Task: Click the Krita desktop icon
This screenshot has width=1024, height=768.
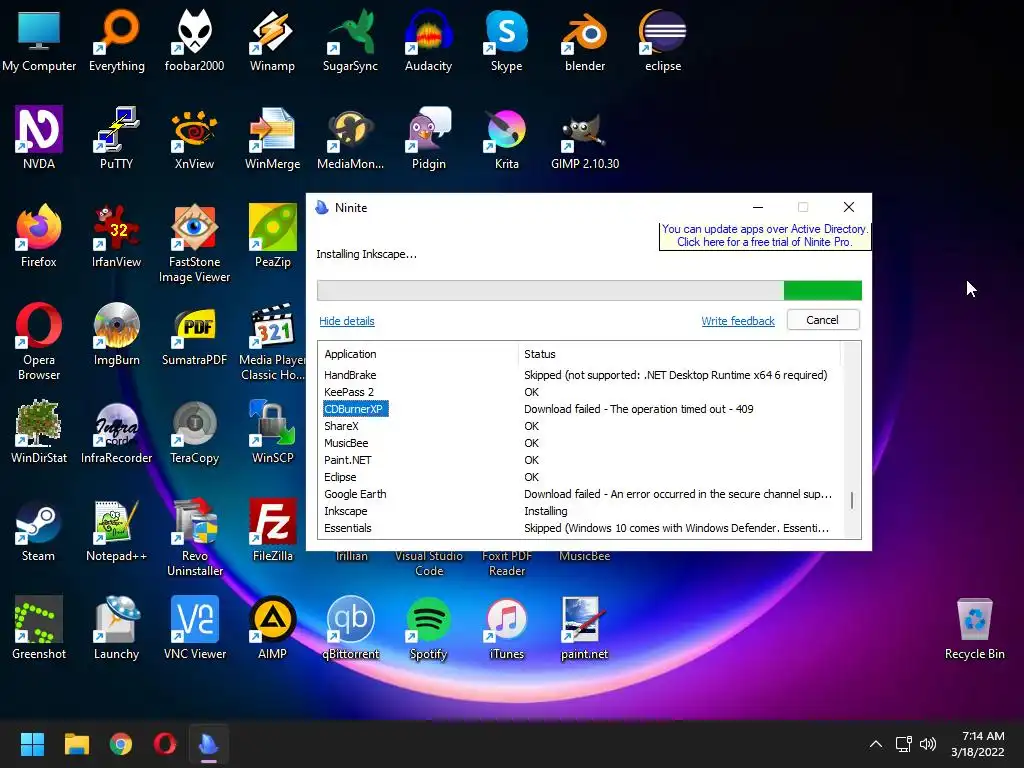Action: coord(506,138)
